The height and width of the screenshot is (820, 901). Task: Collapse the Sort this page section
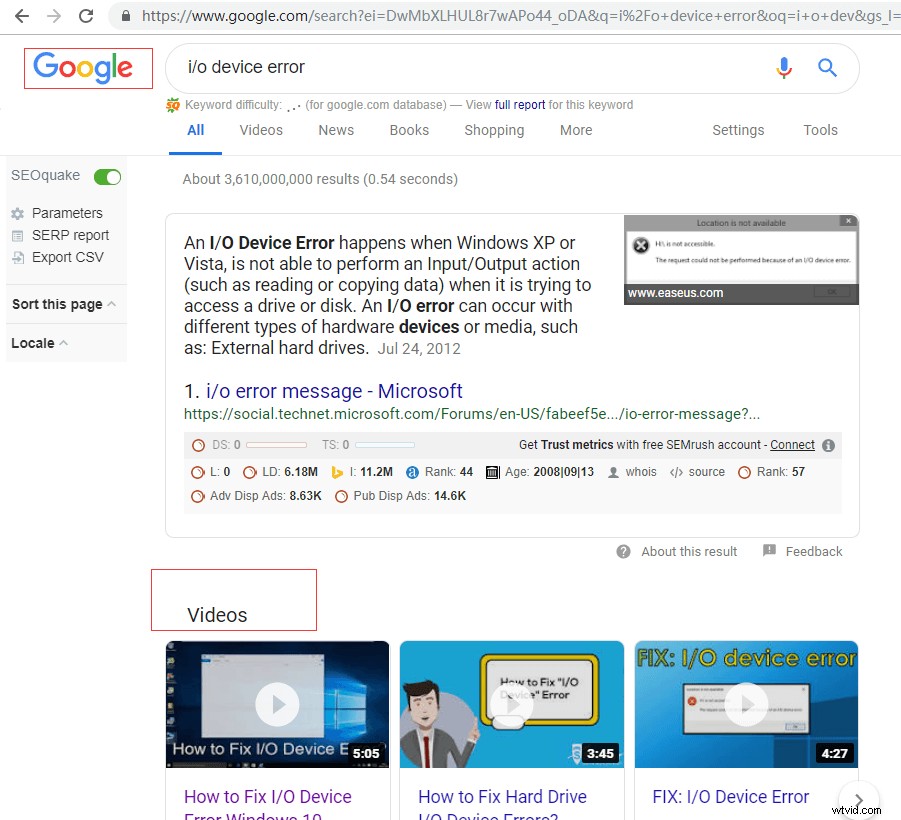pos(110,304)
